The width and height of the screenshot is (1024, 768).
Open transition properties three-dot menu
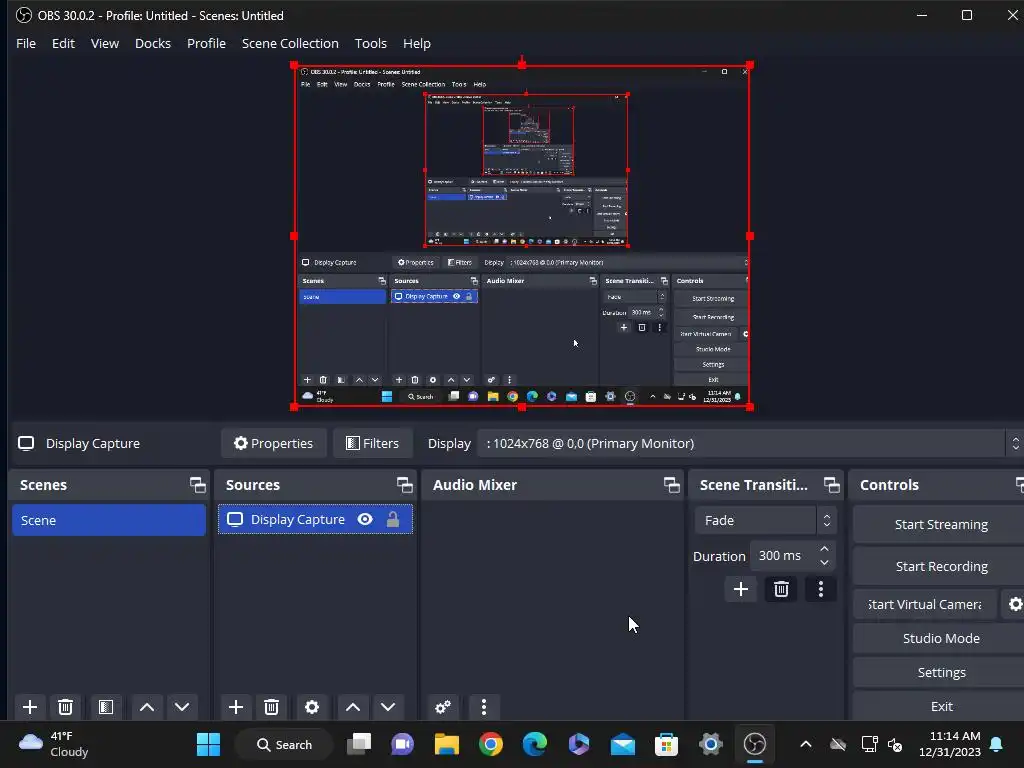click(821, 589)
